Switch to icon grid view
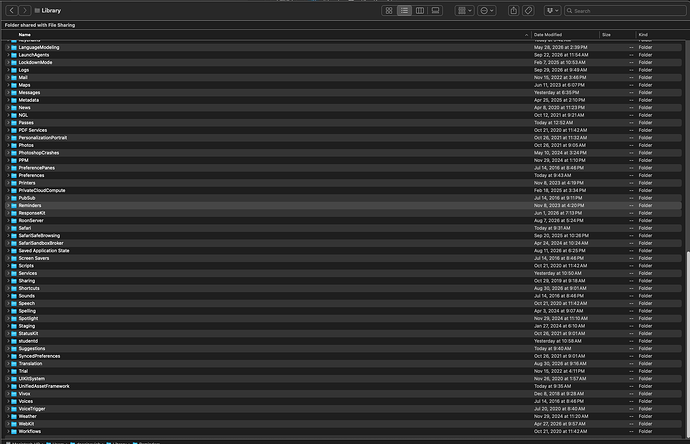The width and height of the screenshot is (690, 444). (389, 11)
